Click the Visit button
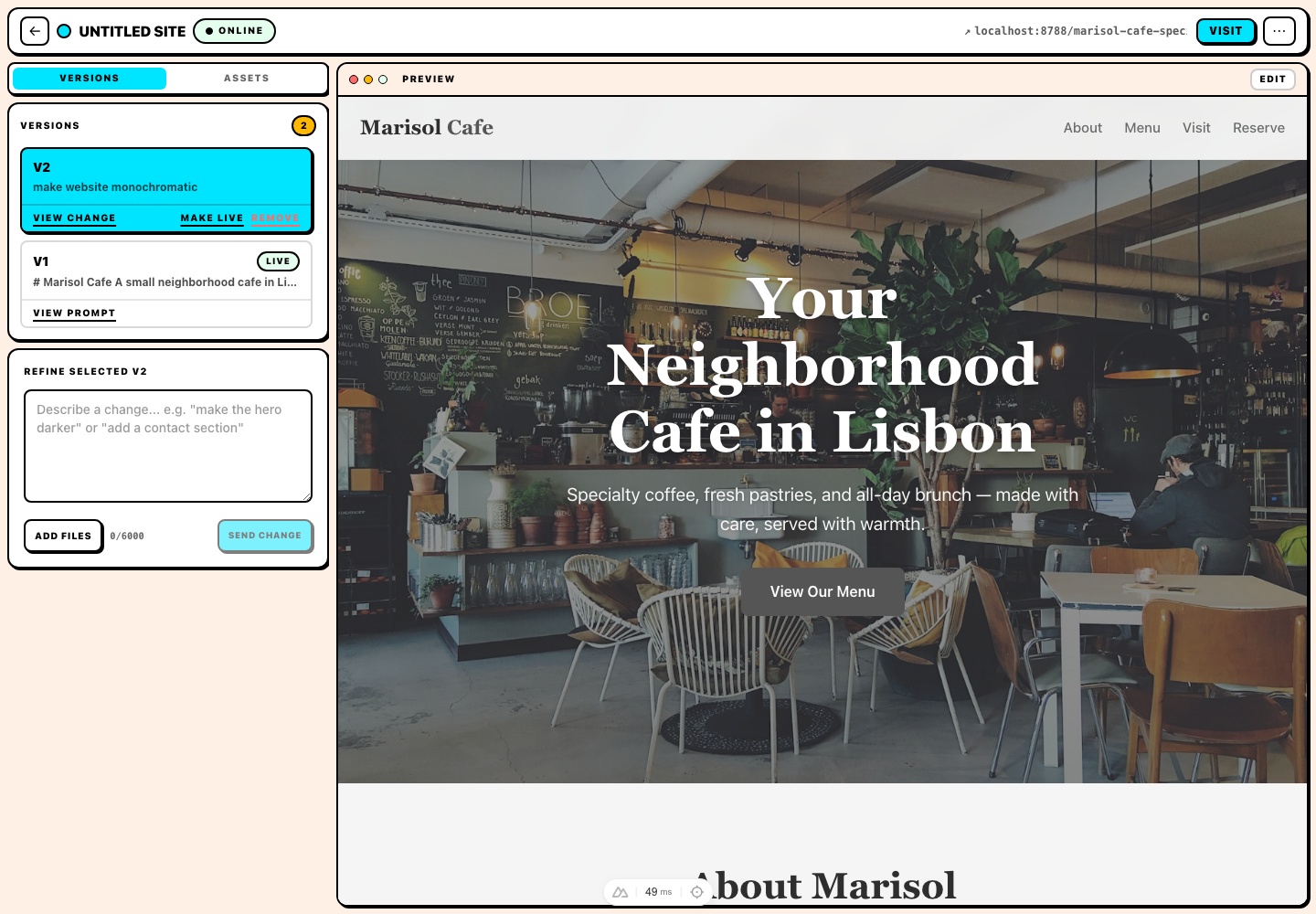This screenshot has height=914, width=1316. pos(1226,31)
